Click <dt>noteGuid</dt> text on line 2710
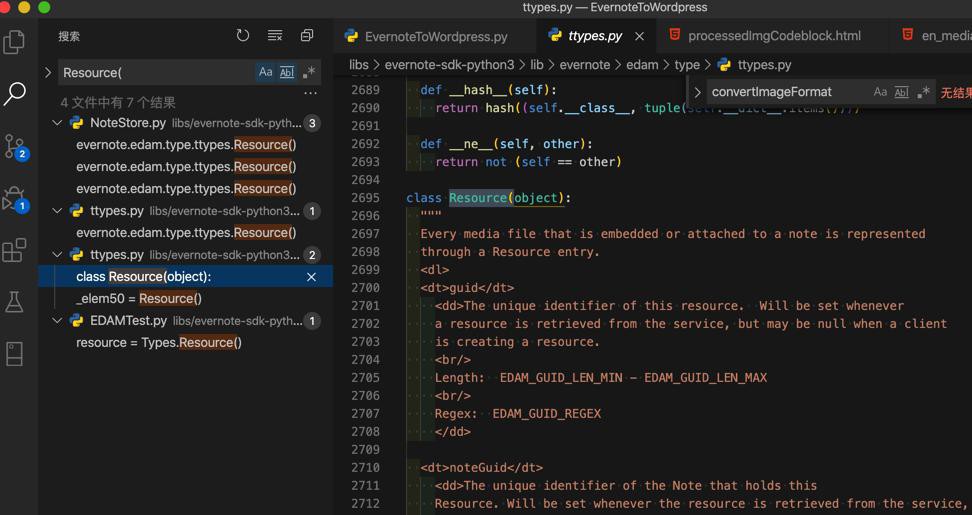The height and width of the screenshot is (515, 972). [x=482, y=467]
